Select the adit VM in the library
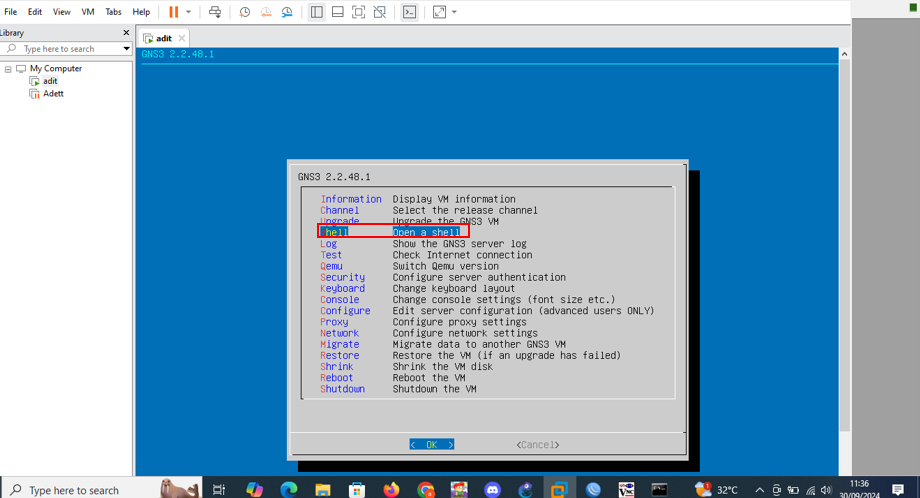920x498 pixels. (50, 81)
